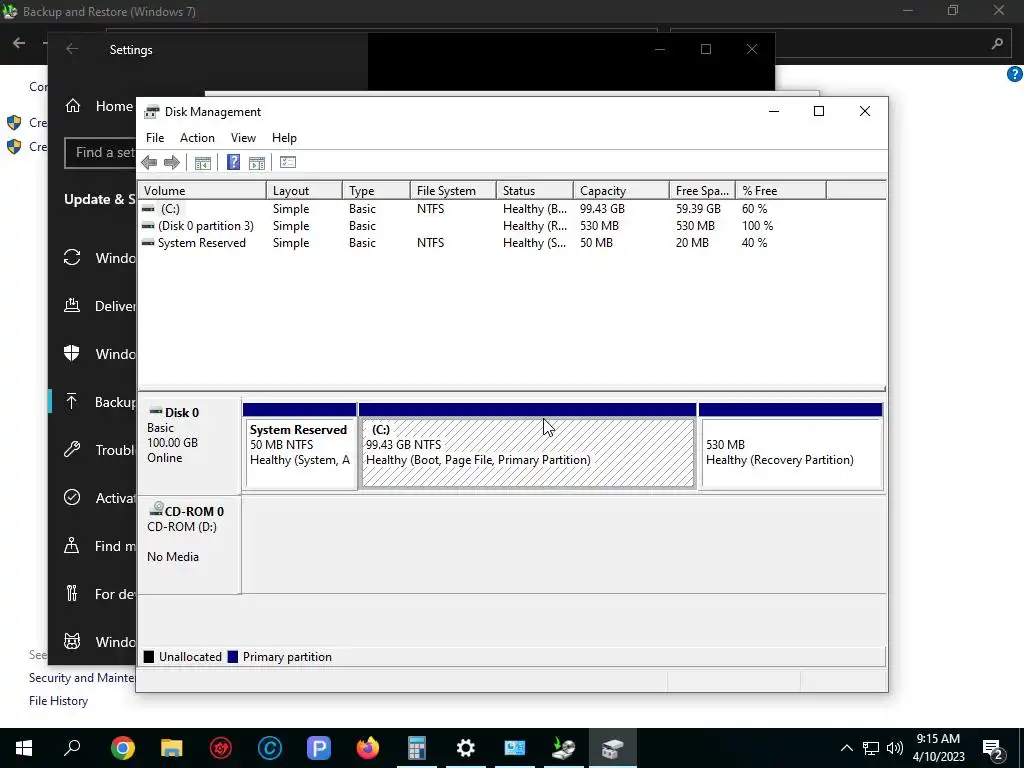Toggle the Show/Hide Console Tree toolbar icon
Image resolution: width=1024 pixels, height=768 pixels.
click(x=202, y=163)
